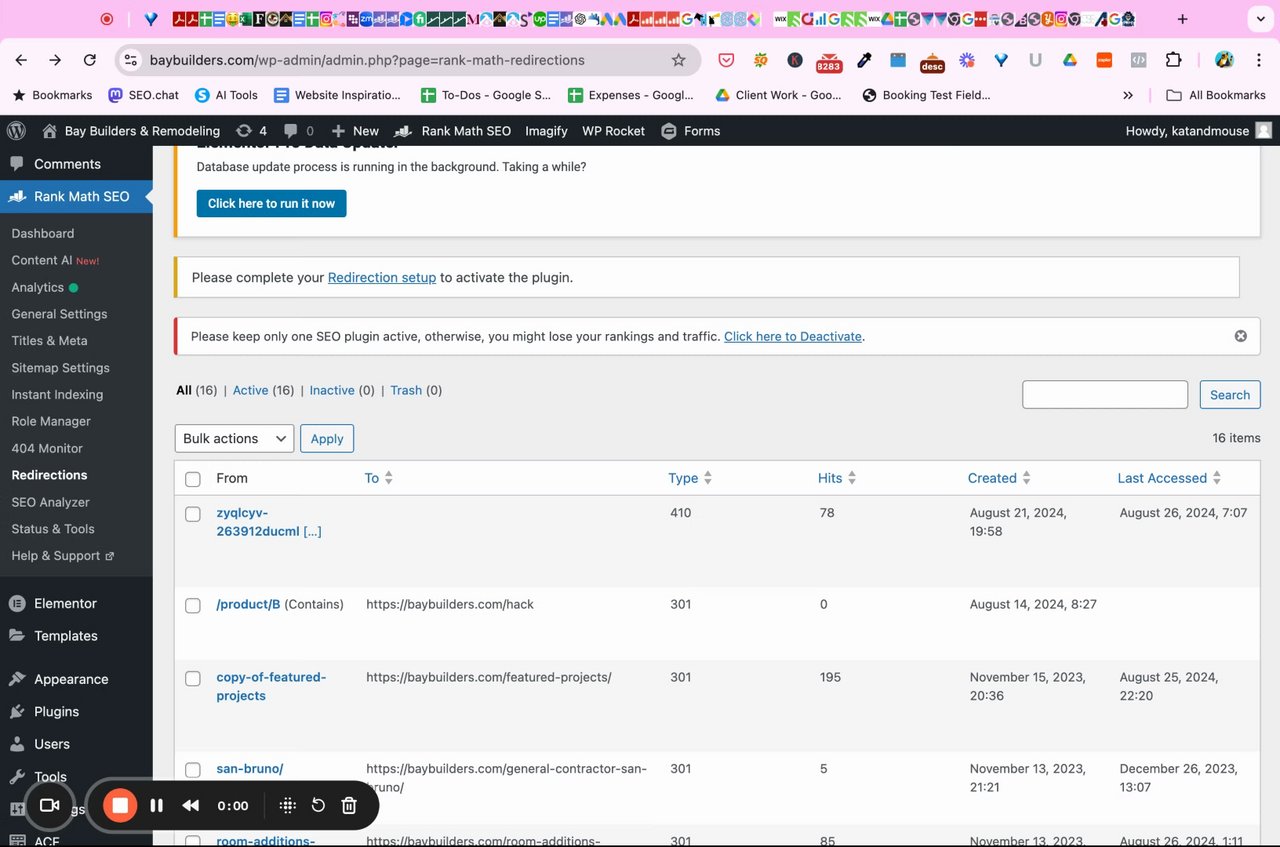Tick the checkbox for the /product/B redirection

click(x=193, y=606)
